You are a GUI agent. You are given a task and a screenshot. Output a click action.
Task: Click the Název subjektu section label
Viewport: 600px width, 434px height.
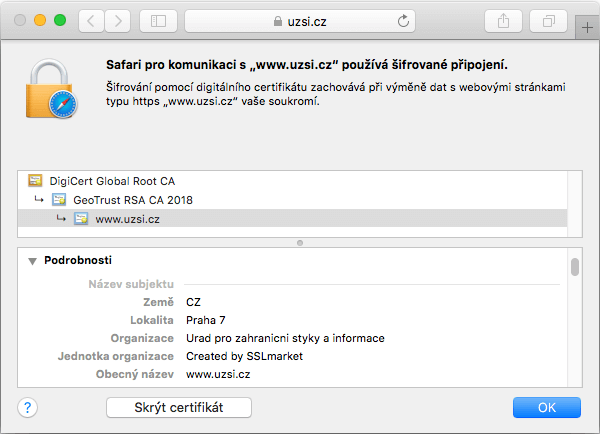pos(131,284)
